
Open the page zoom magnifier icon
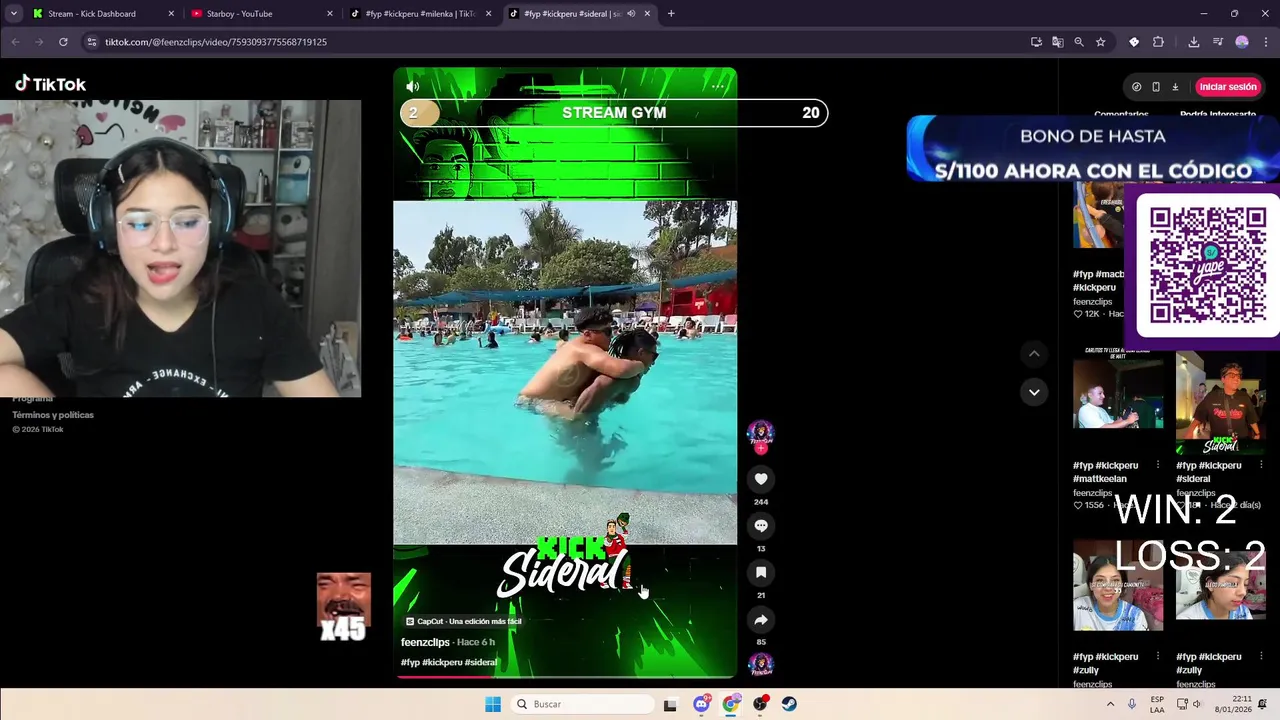1079,42
